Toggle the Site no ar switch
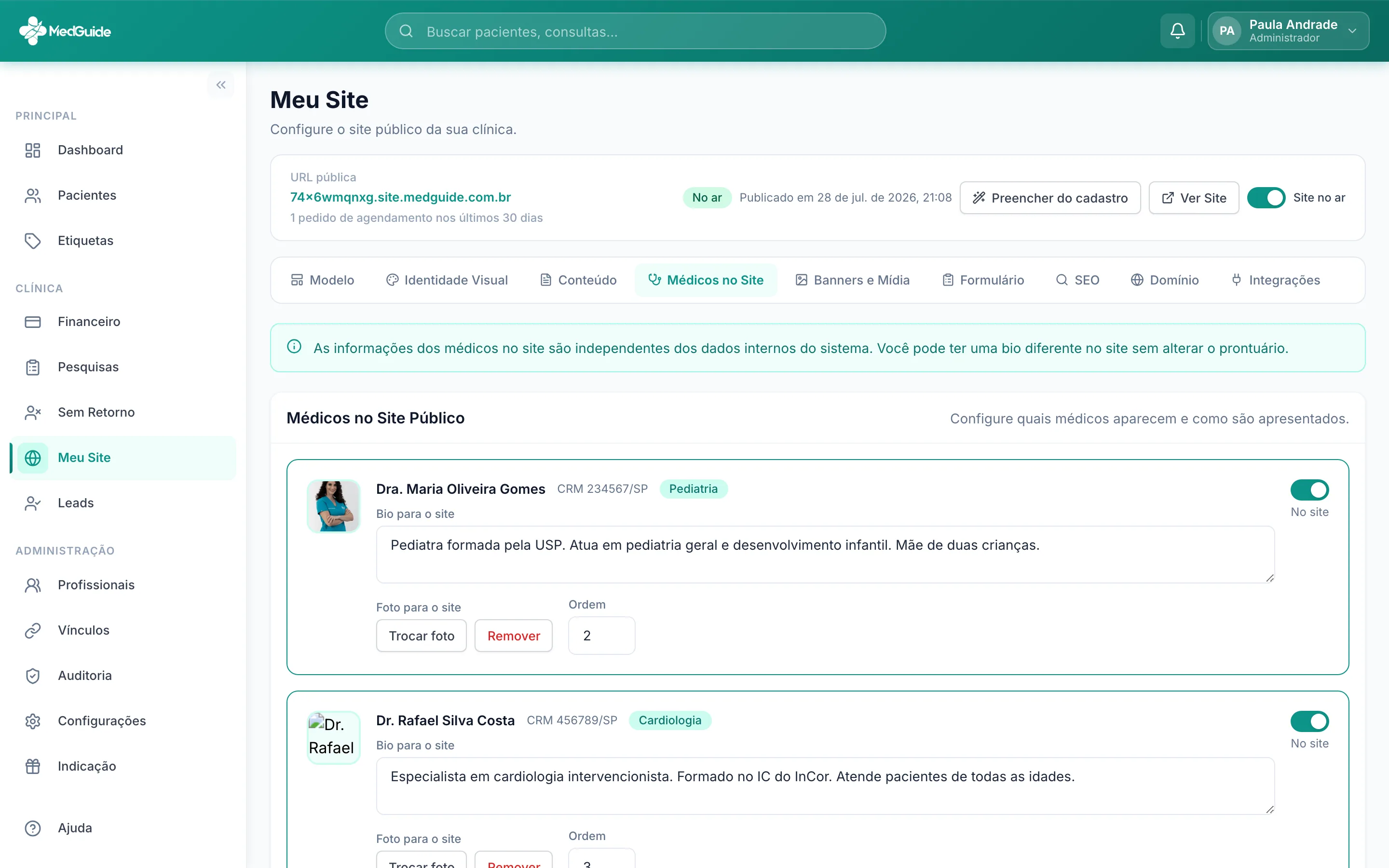Image resolution: width=1389 pixels, height=868 pixels. click(1266, 198)
